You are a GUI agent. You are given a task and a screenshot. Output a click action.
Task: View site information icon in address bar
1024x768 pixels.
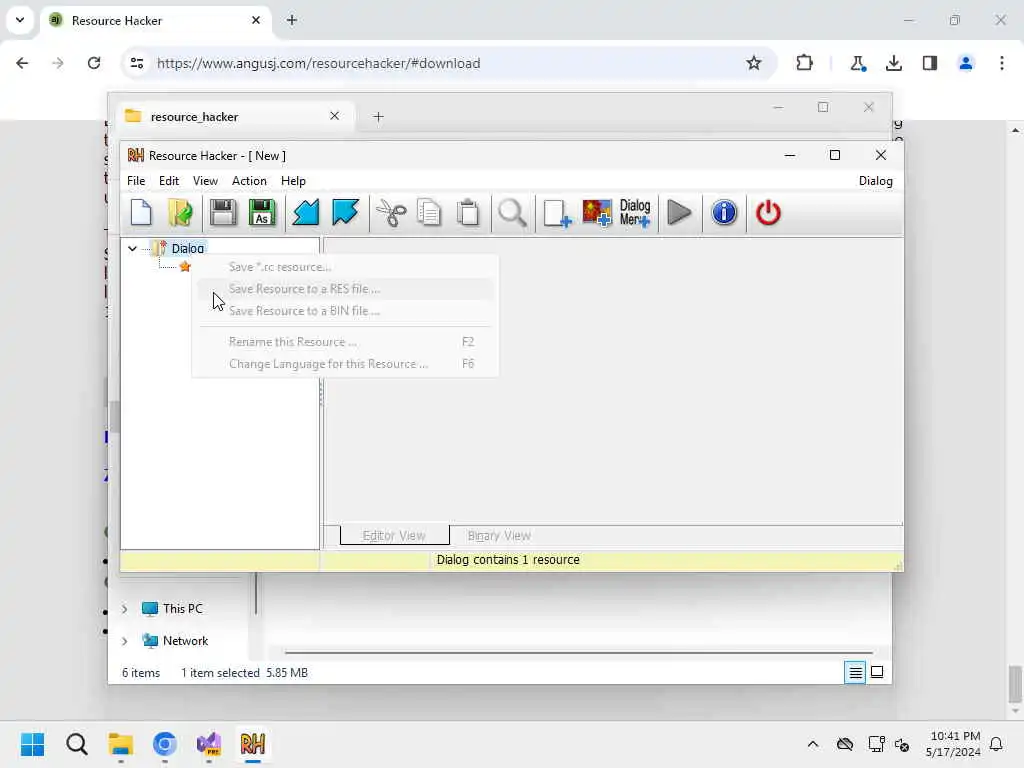[x=137, y=63]
